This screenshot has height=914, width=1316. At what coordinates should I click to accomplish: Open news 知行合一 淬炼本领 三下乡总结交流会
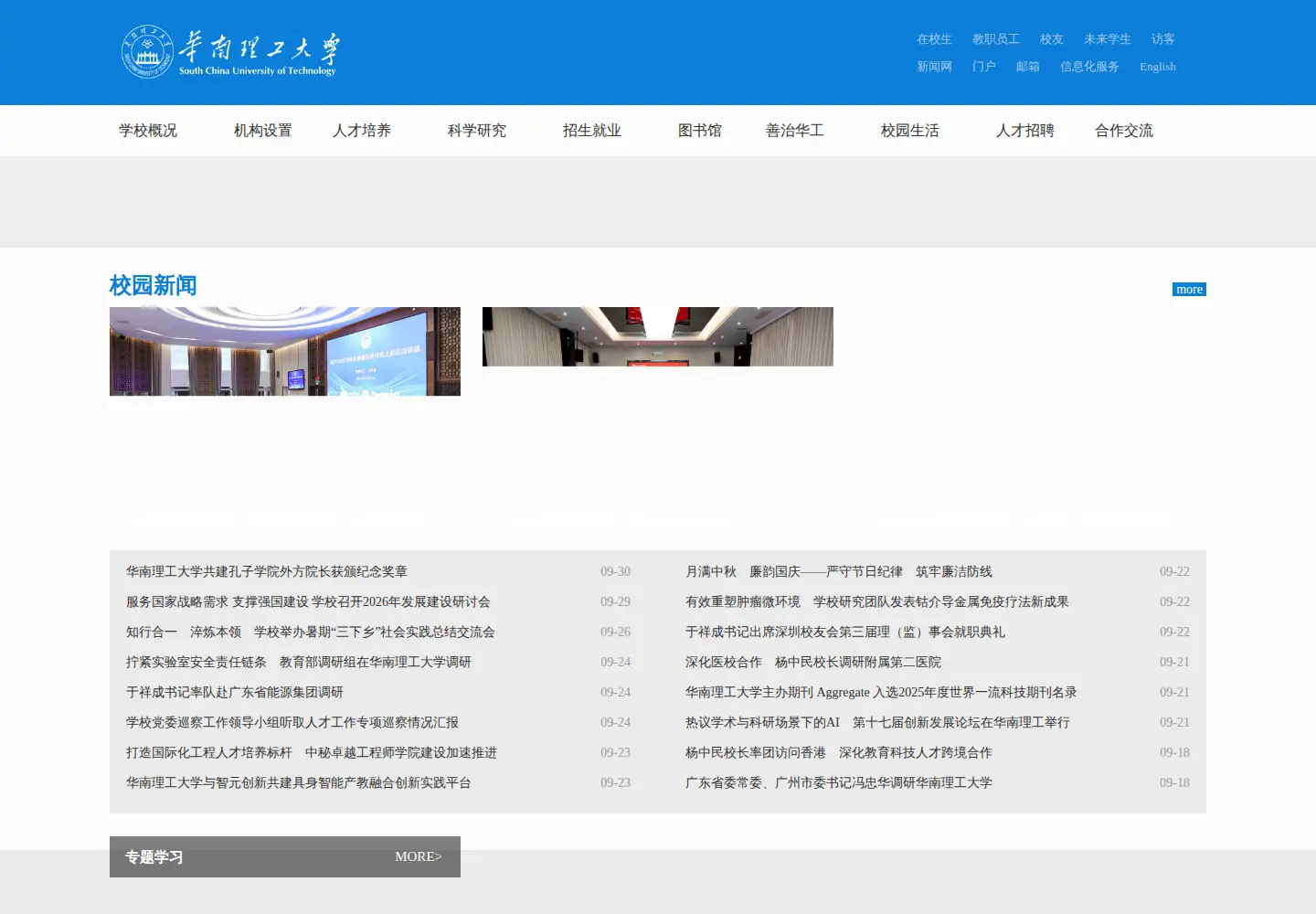[x=311, y=632]
